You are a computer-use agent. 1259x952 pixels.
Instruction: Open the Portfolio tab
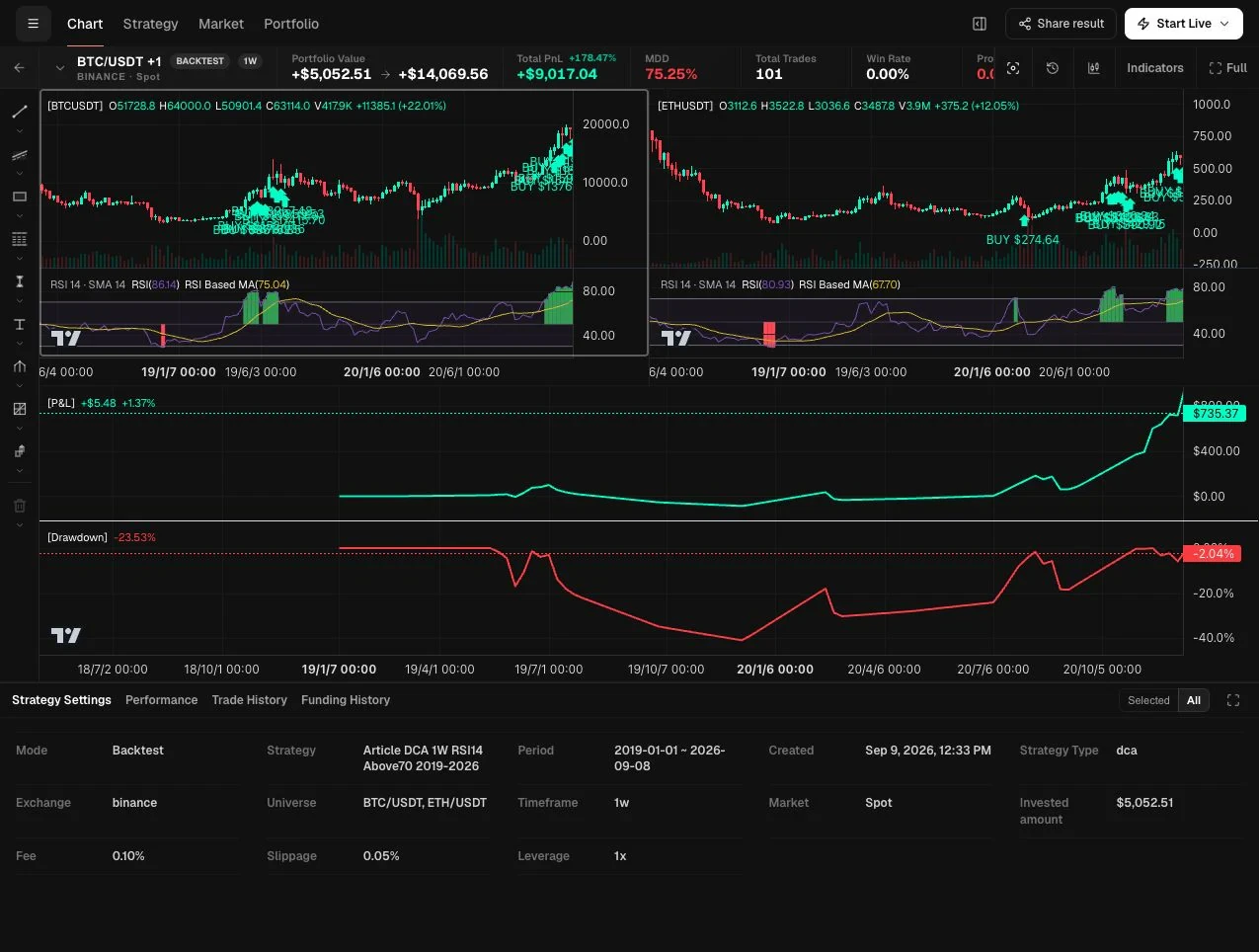tap(291, 24)
